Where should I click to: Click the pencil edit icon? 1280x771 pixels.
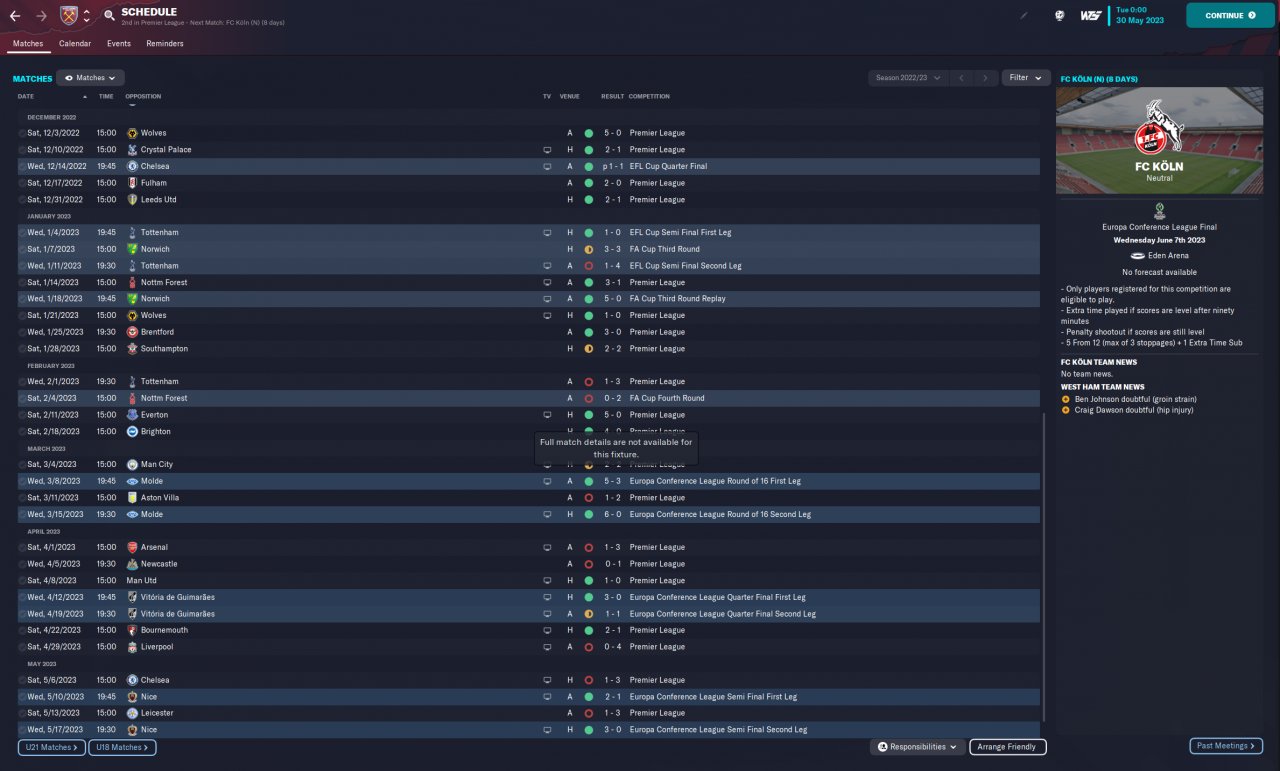pos(1024,16)
